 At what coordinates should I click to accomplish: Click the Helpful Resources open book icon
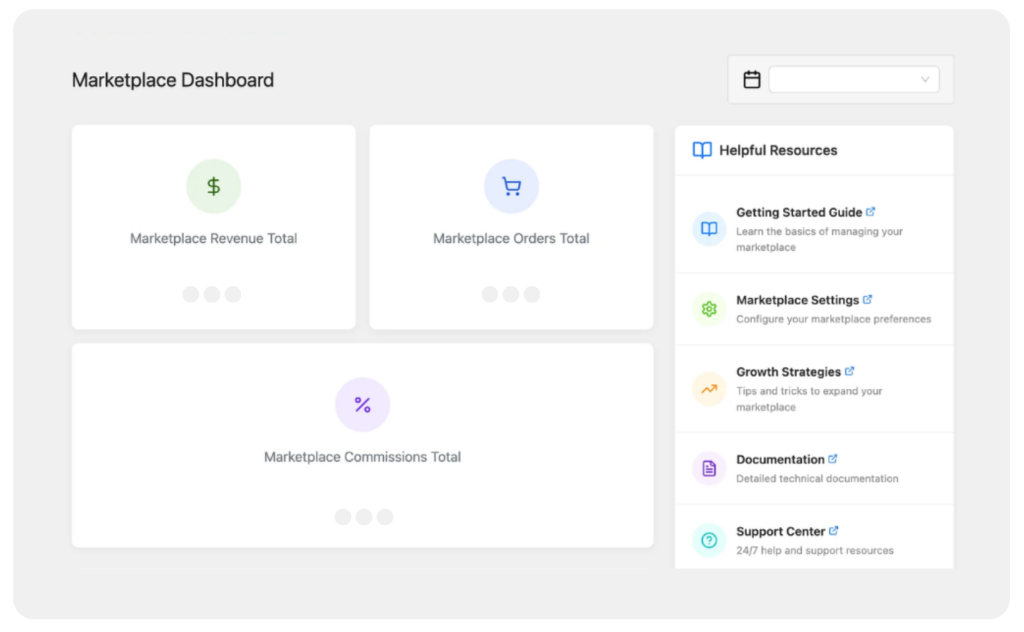tap(702, 150)
